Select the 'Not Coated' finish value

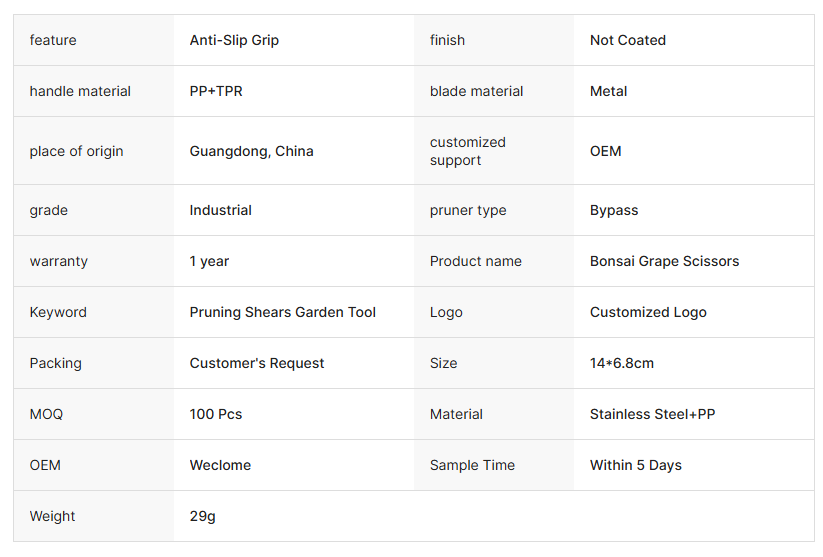tap(627, 40)
